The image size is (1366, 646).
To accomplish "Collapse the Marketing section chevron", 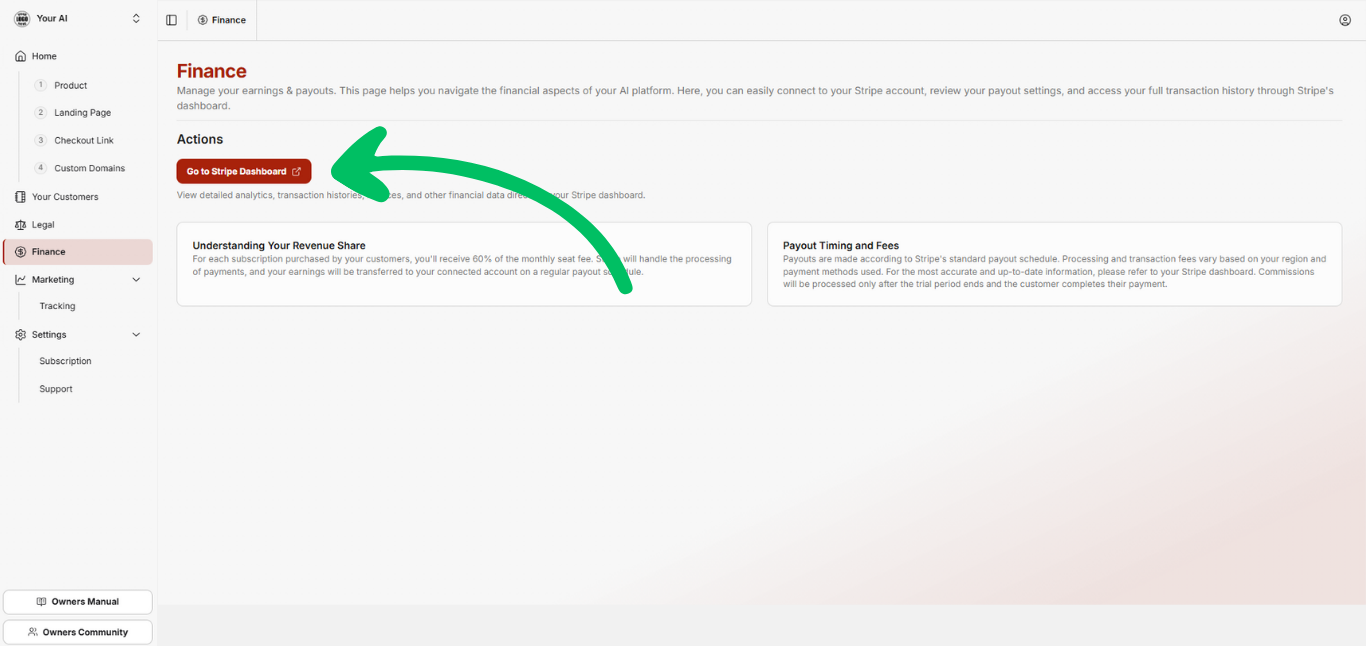I will (137, 280).
